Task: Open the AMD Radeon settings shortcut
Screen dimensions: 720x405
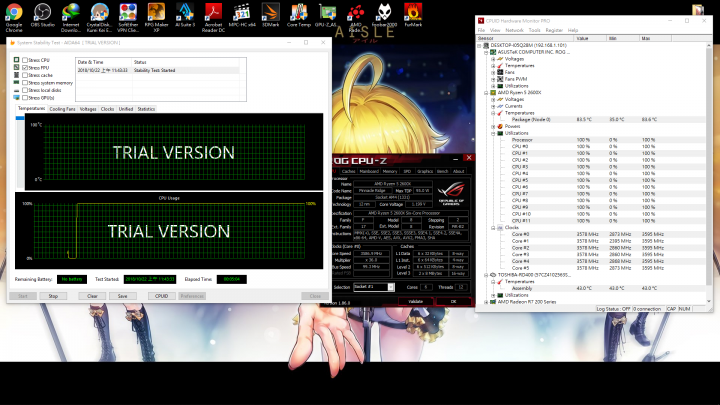Action: pyautogui.click(x=355, y=17)
